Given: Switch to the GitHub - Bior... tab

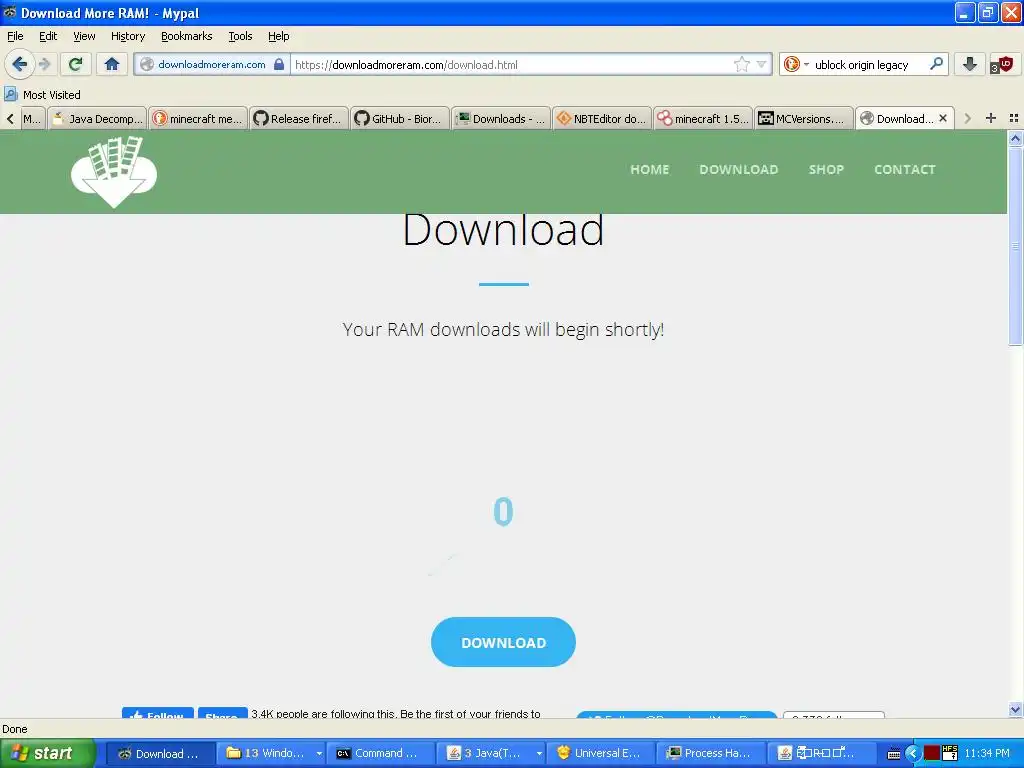Looking at the screenshot, I should coord(400,118).
